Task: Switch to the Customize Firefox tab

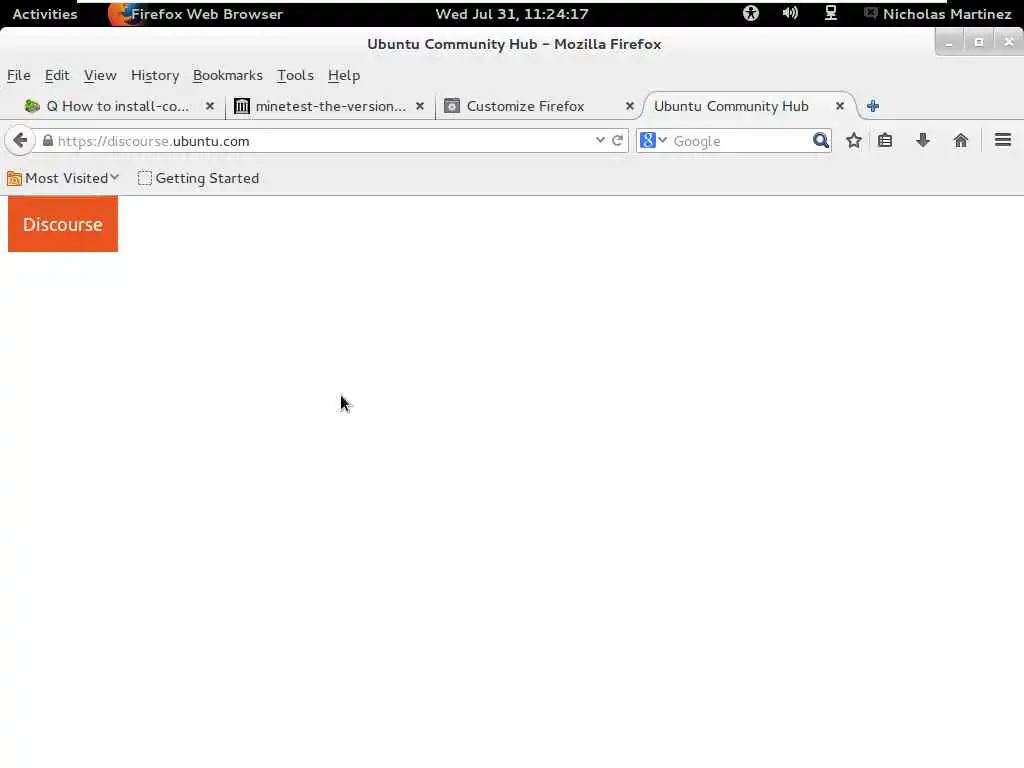Action: (x=539, y=106)
